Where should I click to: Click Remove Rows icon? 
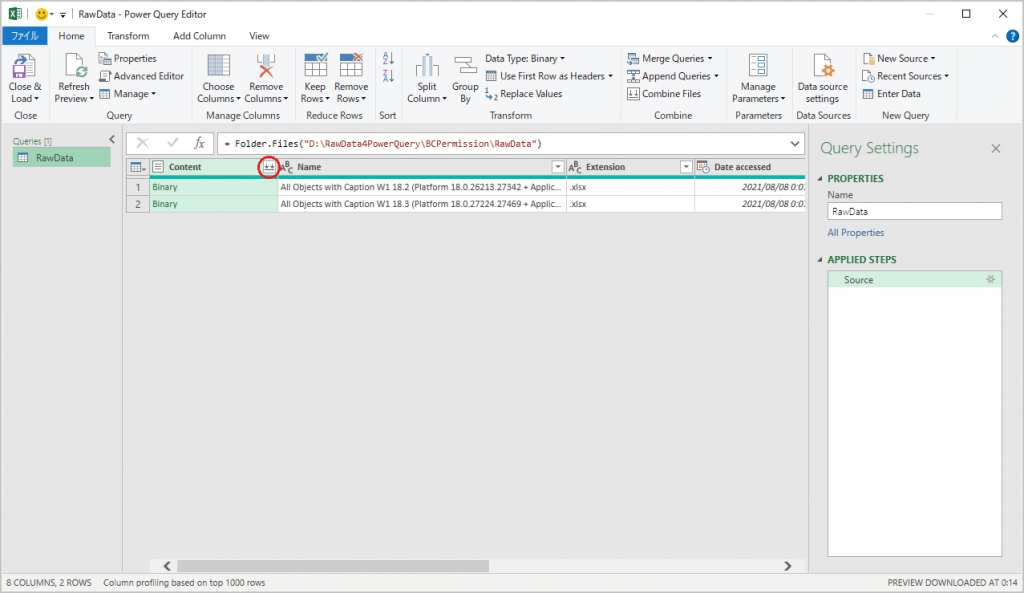coord(351,66)
